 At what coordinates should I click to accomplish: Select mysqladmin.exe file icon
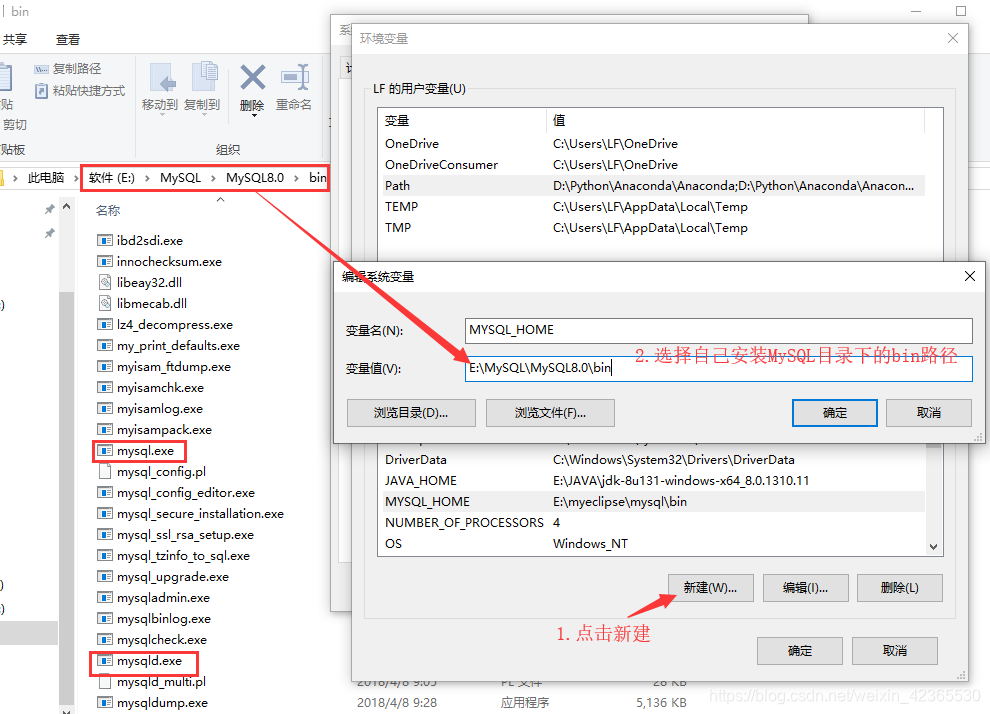[x=105, y=597]
